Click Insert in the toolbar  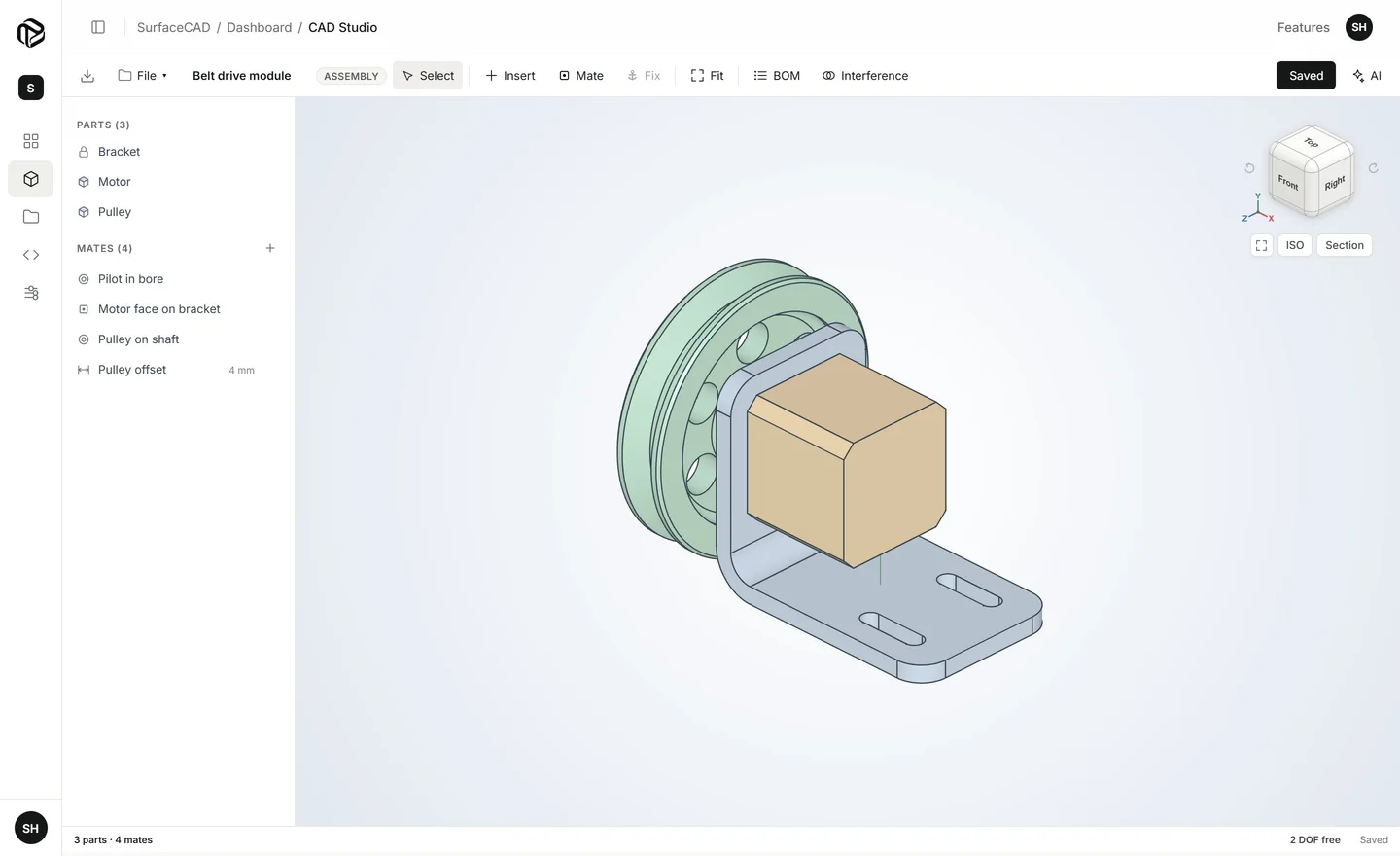(510, 76)
